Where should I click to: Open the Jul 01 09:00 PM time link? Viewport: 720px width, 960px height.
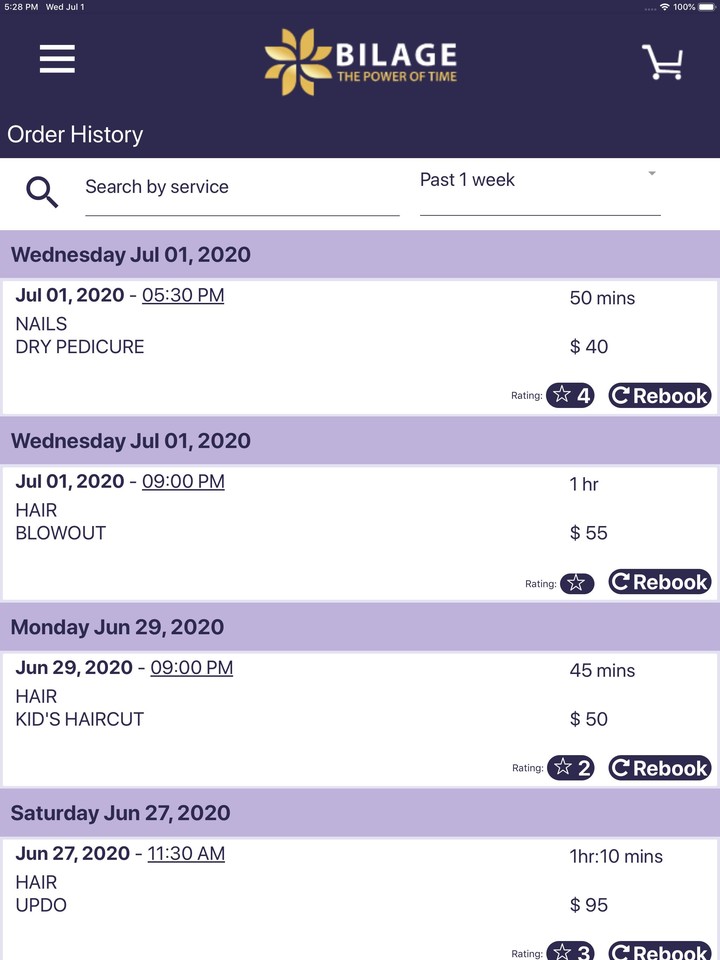[x=183, y=482]
